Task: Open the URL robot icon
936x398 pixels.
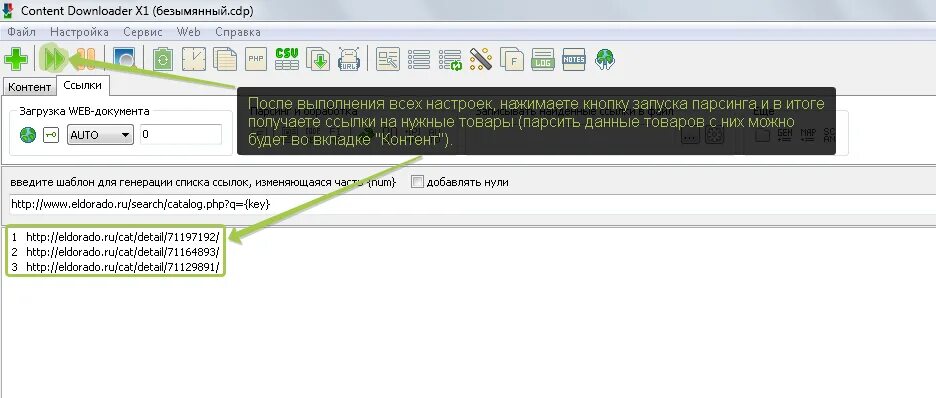Action: 349,59
